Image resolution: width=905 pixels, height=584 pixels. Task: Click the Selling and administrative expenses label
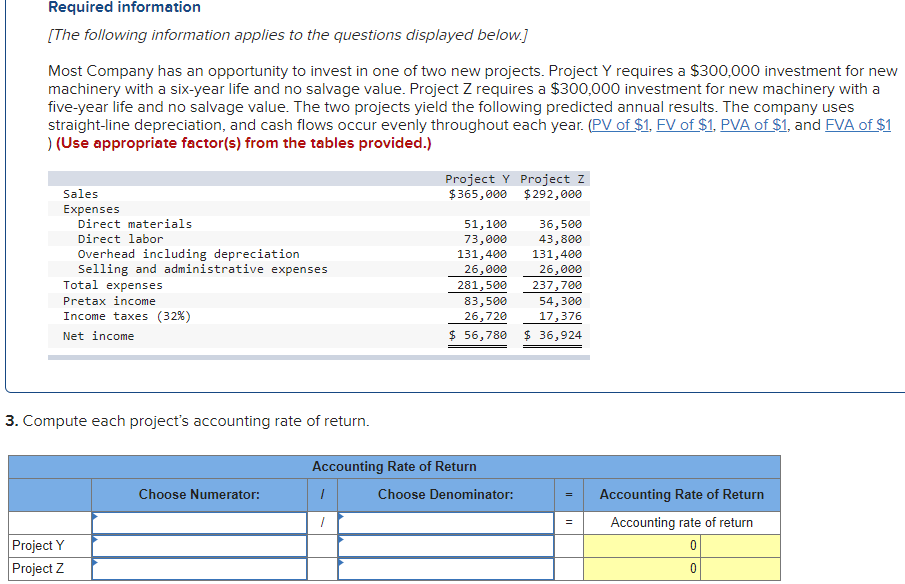point(203,269)
